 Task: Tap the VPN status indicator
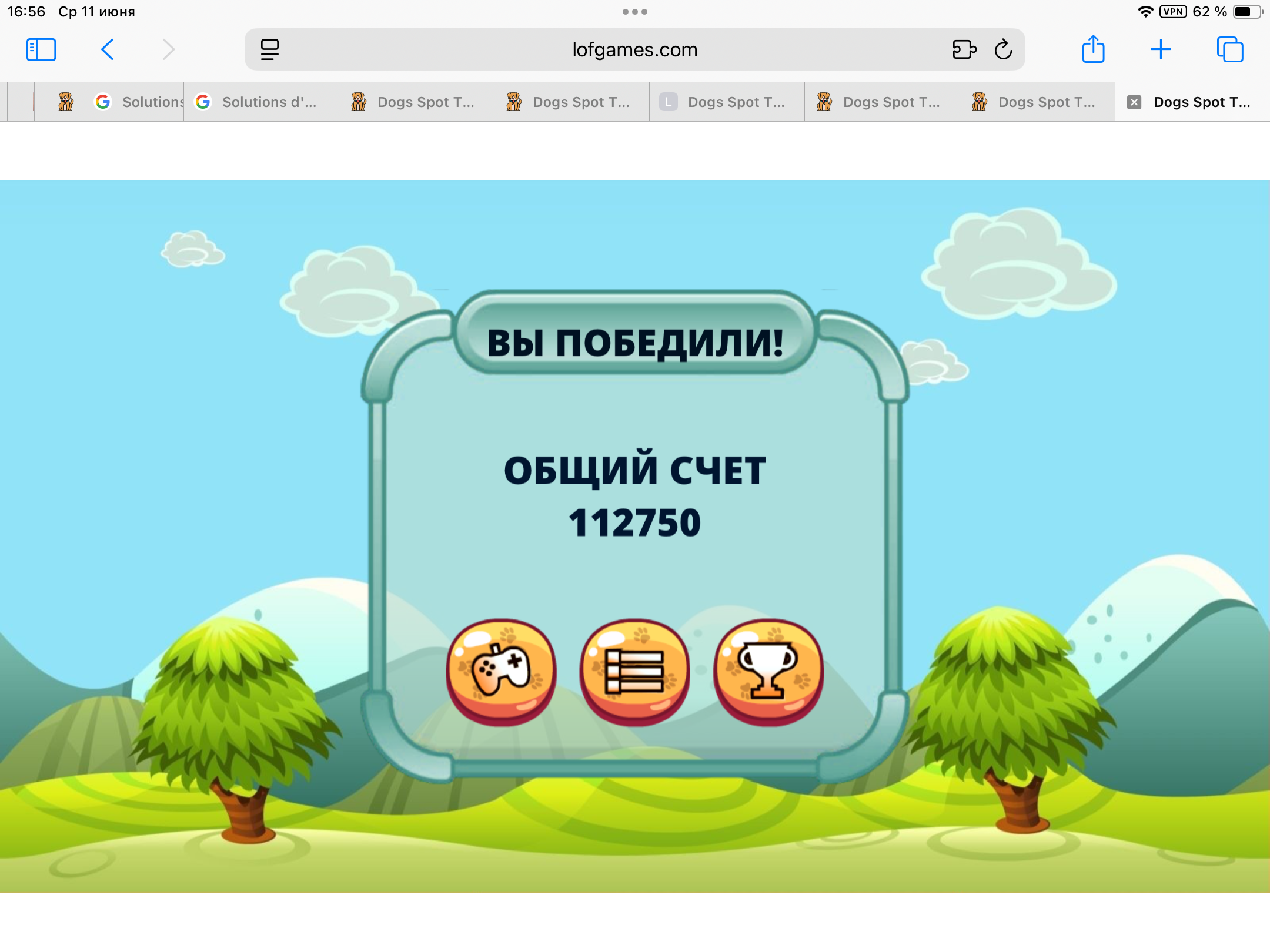pos(1173,12)
